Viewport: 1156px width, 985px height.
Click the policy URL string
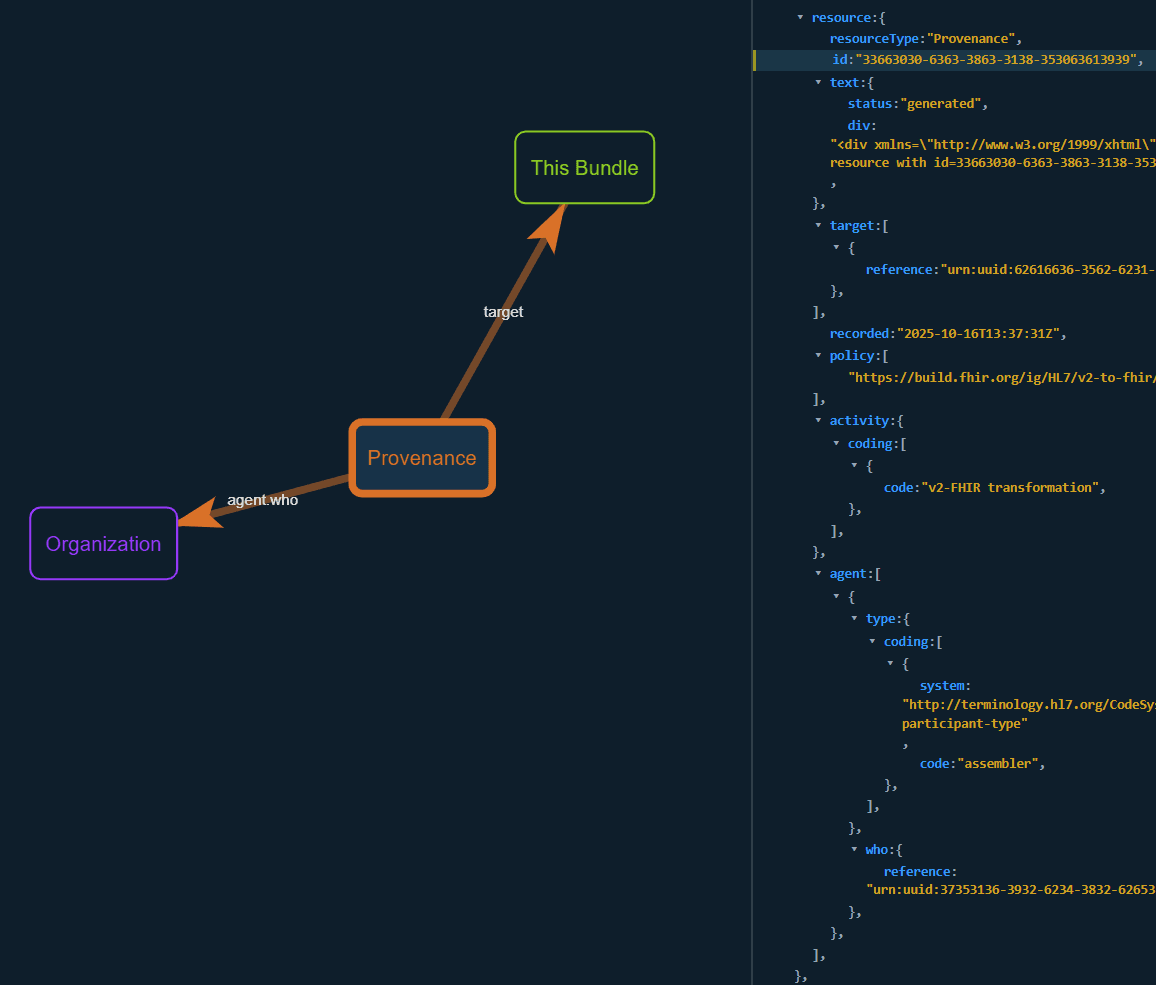[x=1002, y=377]
